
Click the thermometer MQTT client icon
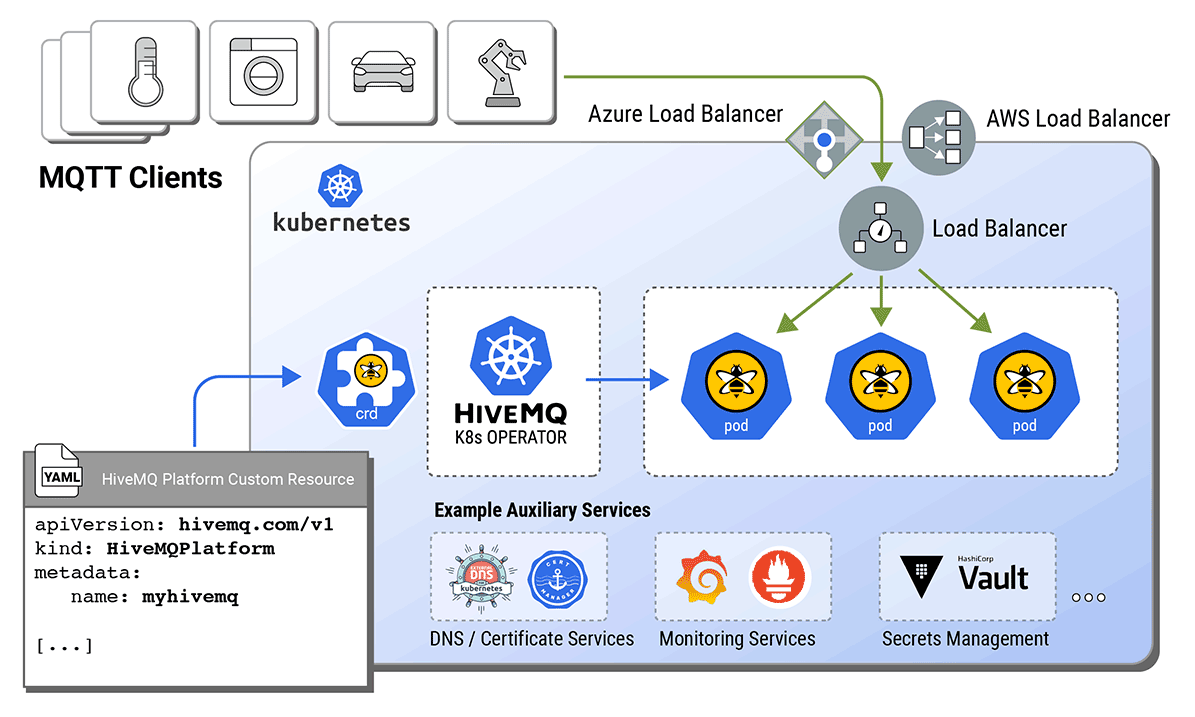tap(145, 72)
